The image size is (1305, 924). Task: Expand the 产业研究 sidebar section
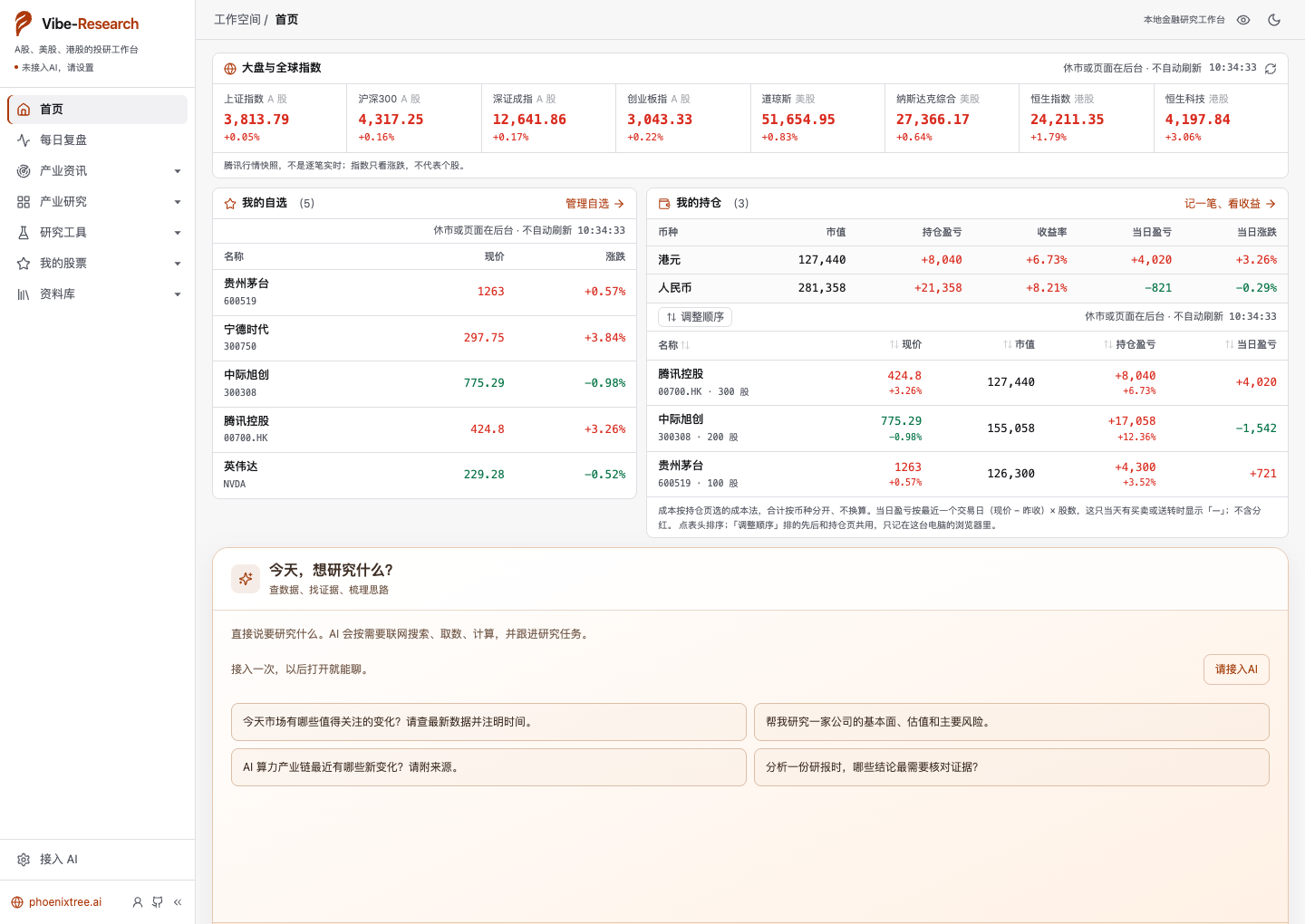pos(98,202)
